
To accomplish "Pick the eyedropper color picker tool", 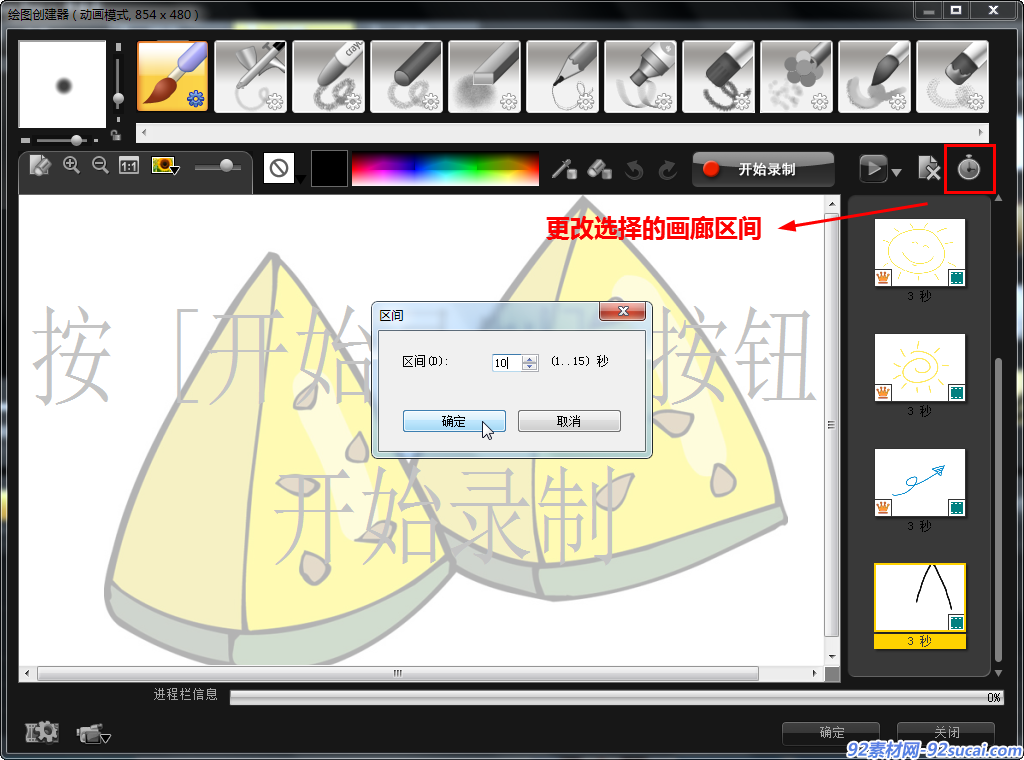I will point(563,169).
